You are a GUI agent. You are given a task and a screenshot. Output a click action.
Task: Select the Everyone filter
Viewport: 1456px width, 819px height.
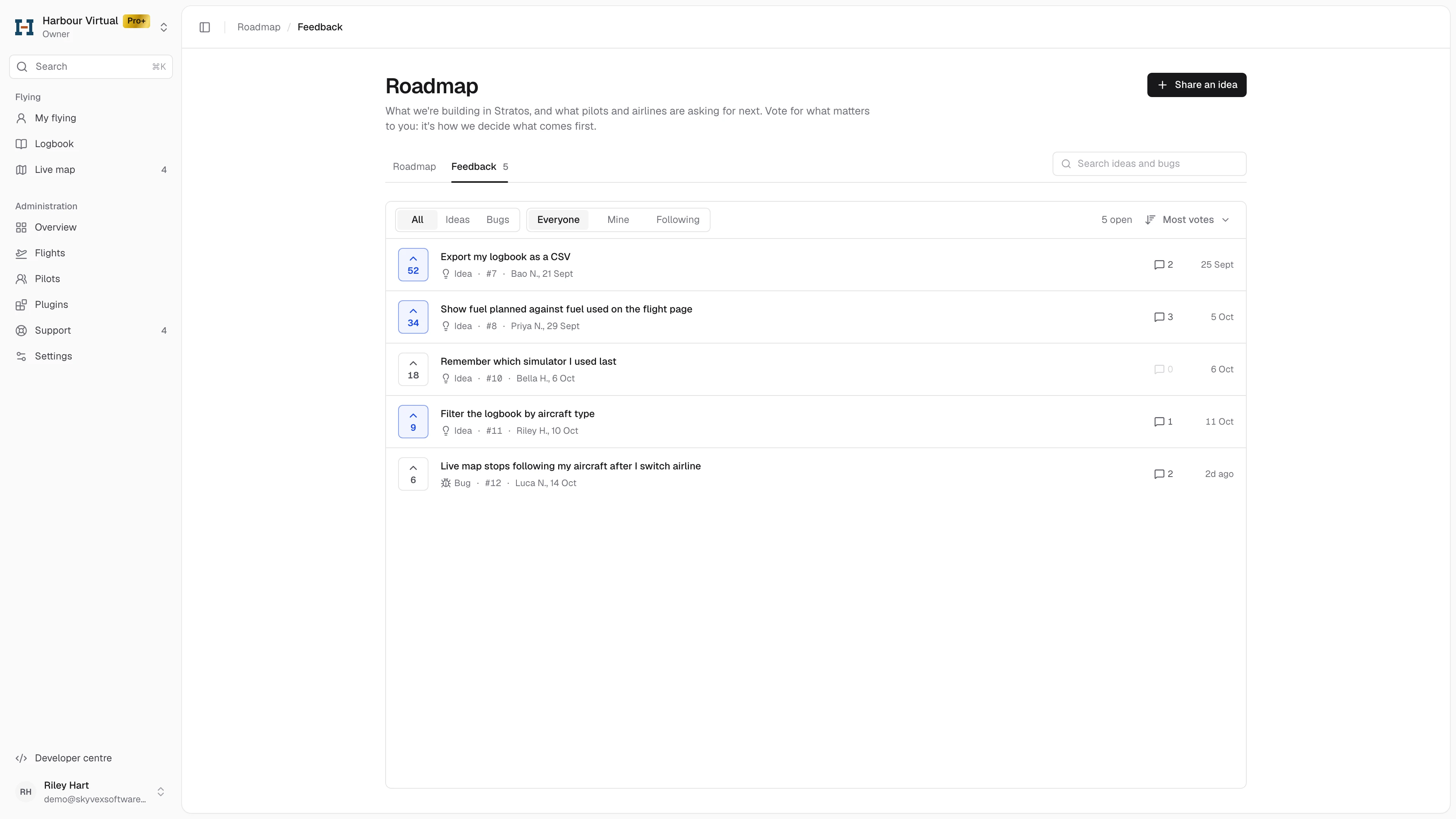coord(558,220)
